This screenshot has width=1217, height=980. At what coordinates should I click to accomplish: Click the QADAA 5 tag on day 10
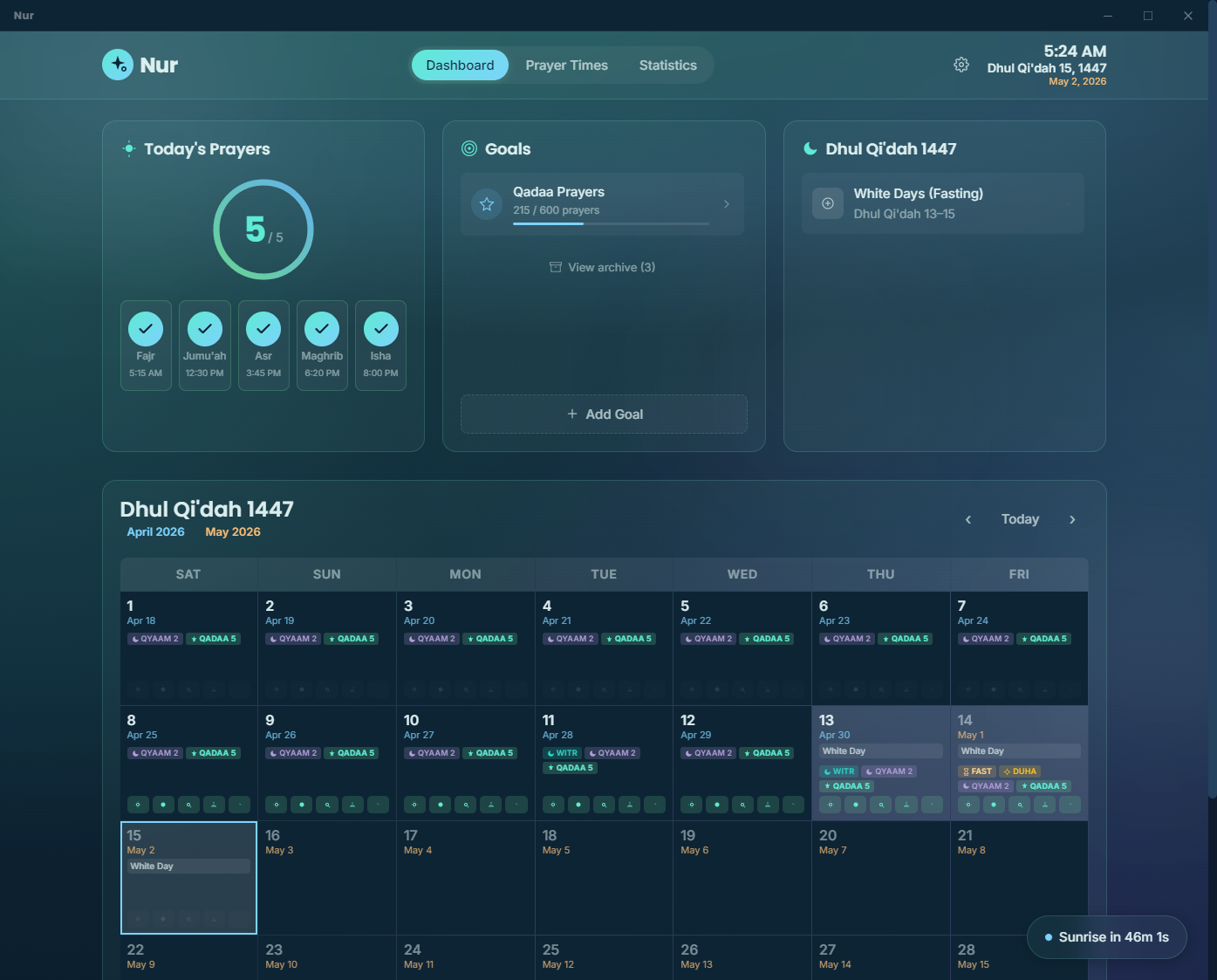tap(490, 753)
